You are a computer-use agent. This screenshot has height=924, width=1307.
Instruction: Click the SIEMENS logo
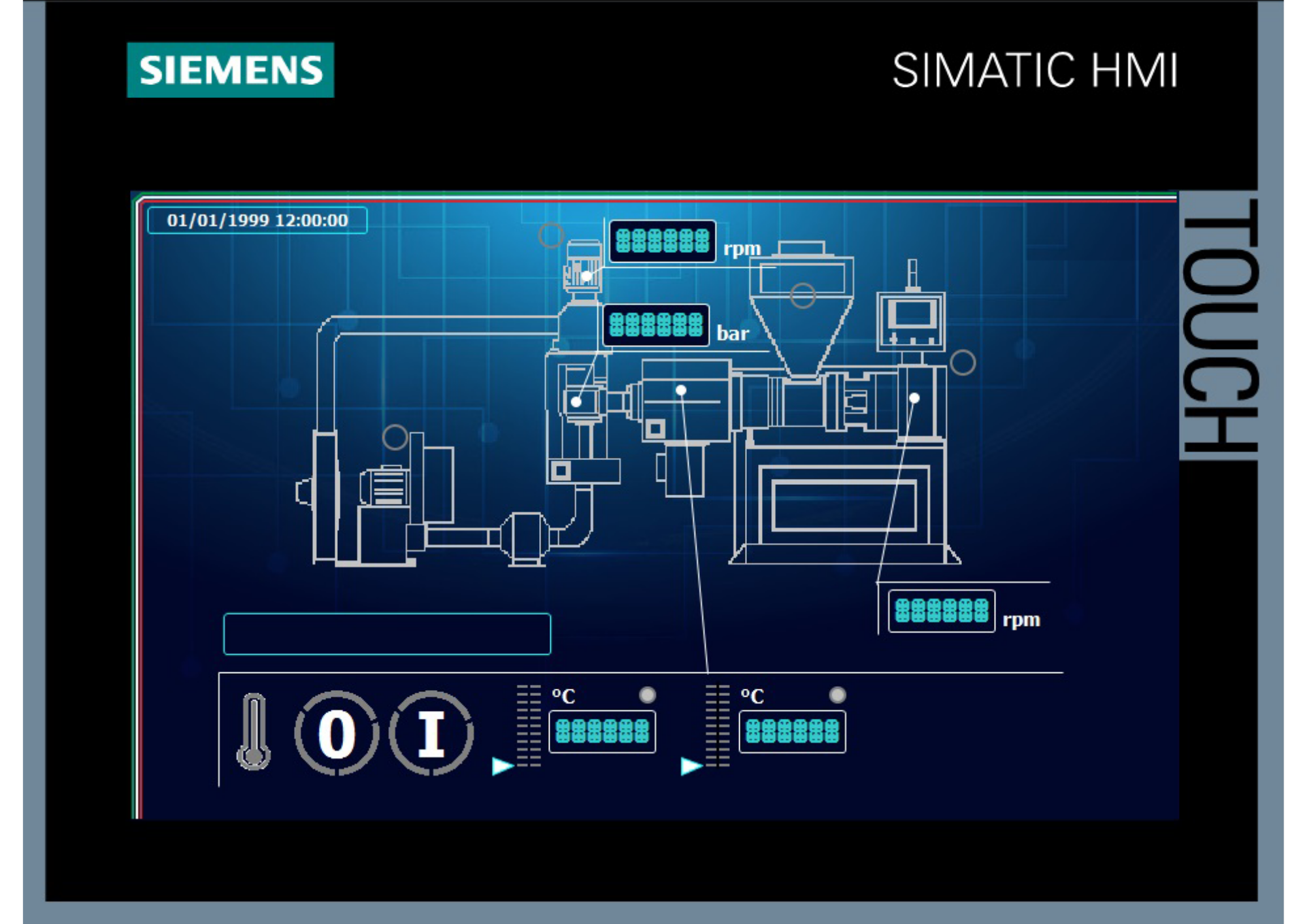pos(230,70)
